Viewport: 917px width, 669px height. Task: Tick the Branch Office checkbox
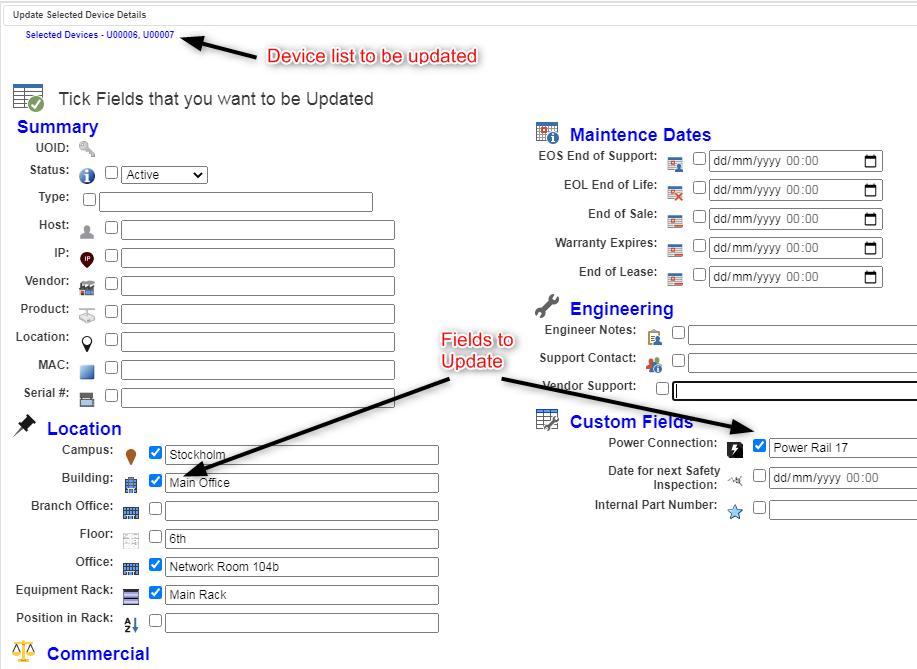pyautogui.click(x=155, y=508)
